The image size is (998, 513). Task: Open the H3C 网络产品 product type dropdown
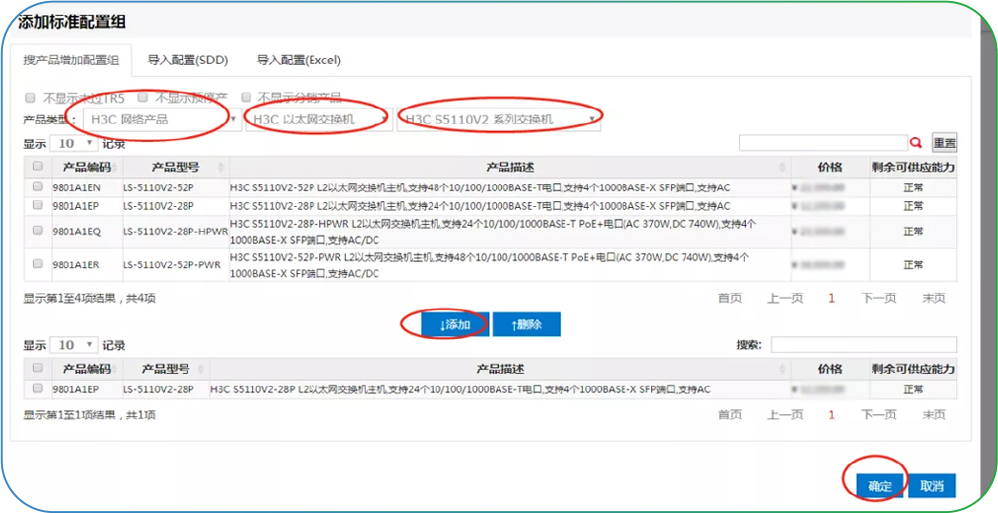(x=162, y=119)
